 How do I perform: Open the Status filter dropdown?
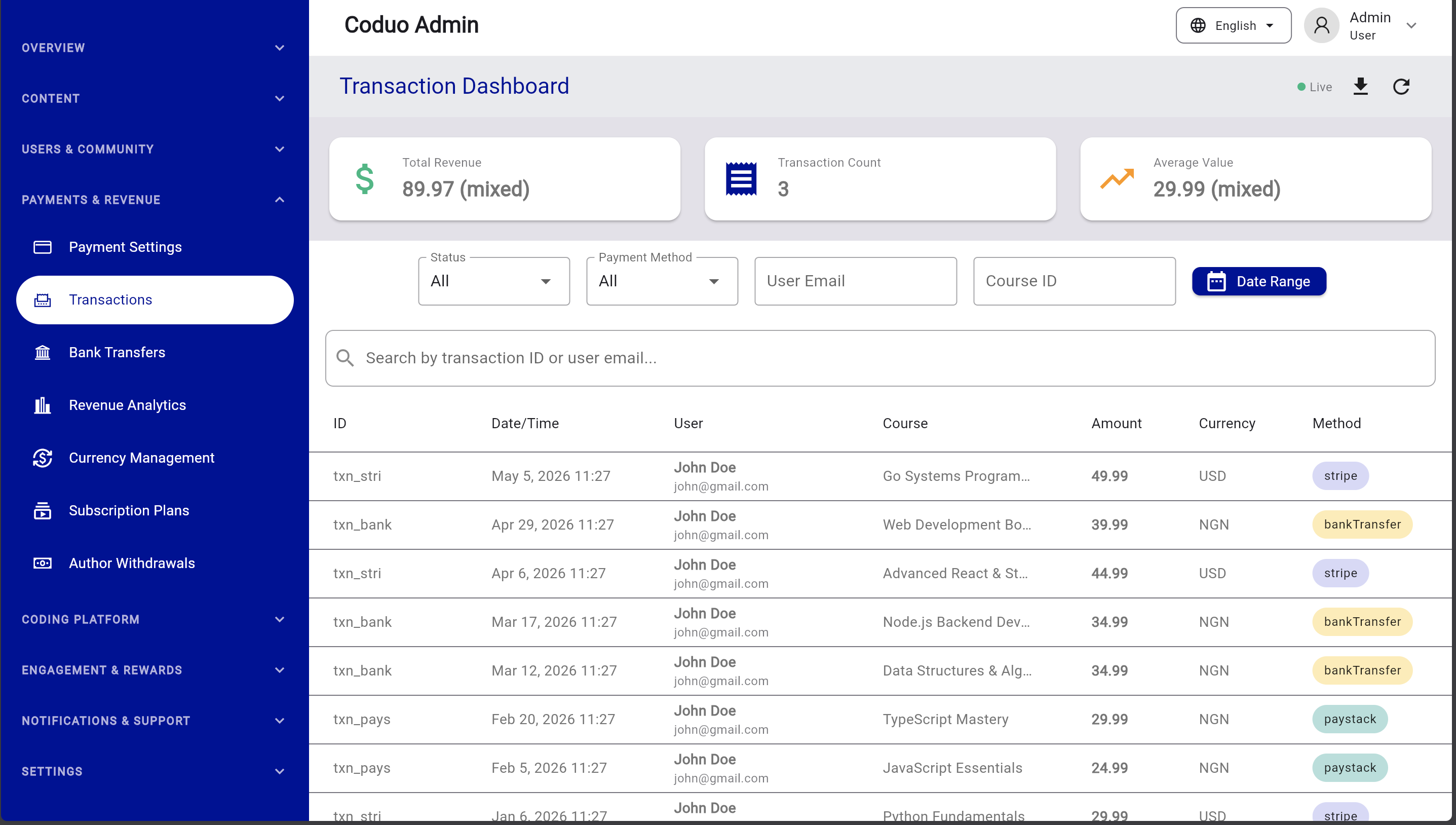[494, 282]
